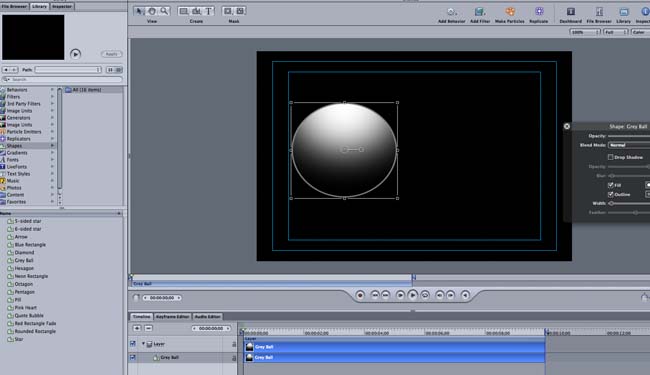The width and height of the screenshot is (650, 375).
Task: Select the Text tool
Action: 209,11
